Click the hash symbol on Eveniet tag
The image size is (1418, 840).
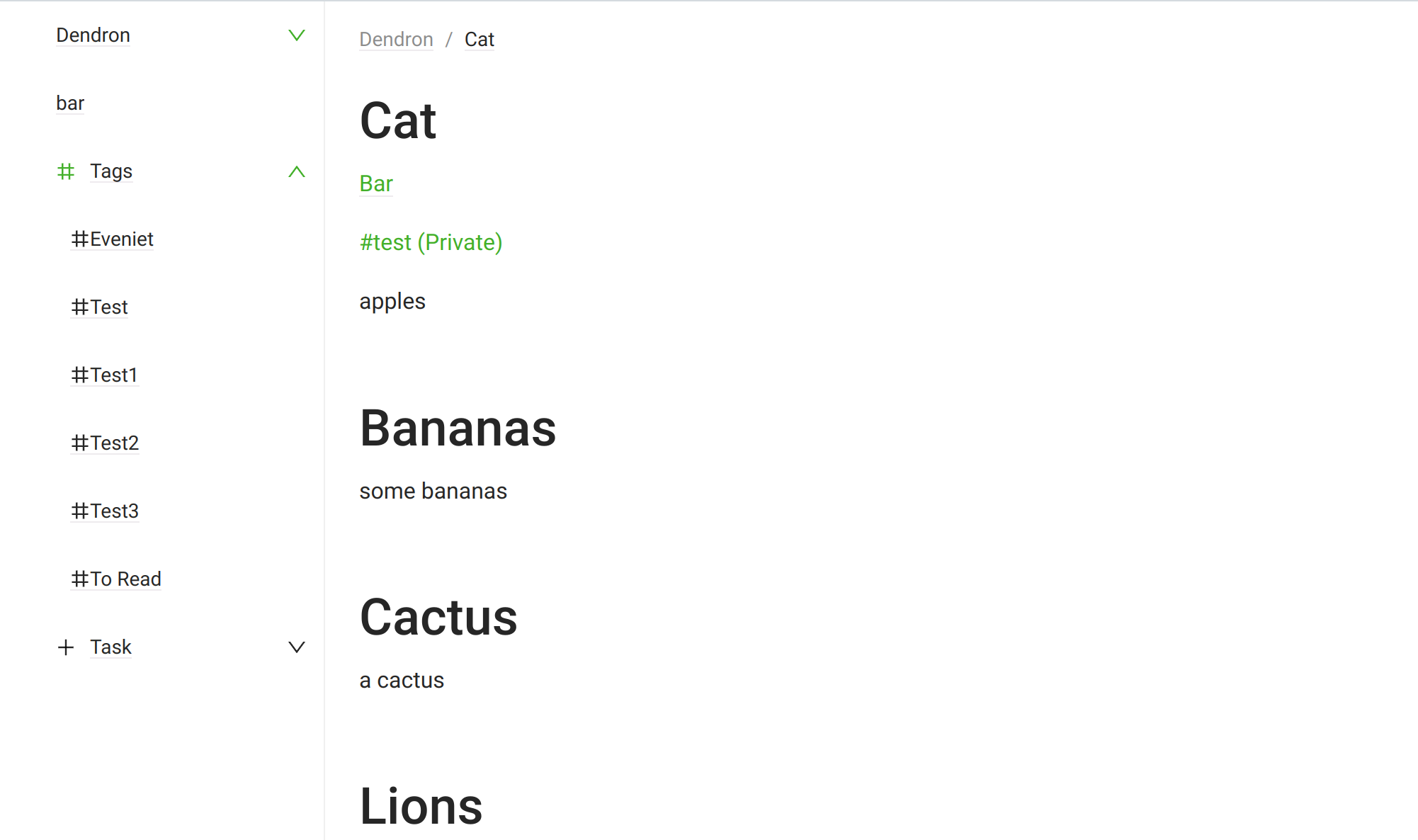click(79, 239)
